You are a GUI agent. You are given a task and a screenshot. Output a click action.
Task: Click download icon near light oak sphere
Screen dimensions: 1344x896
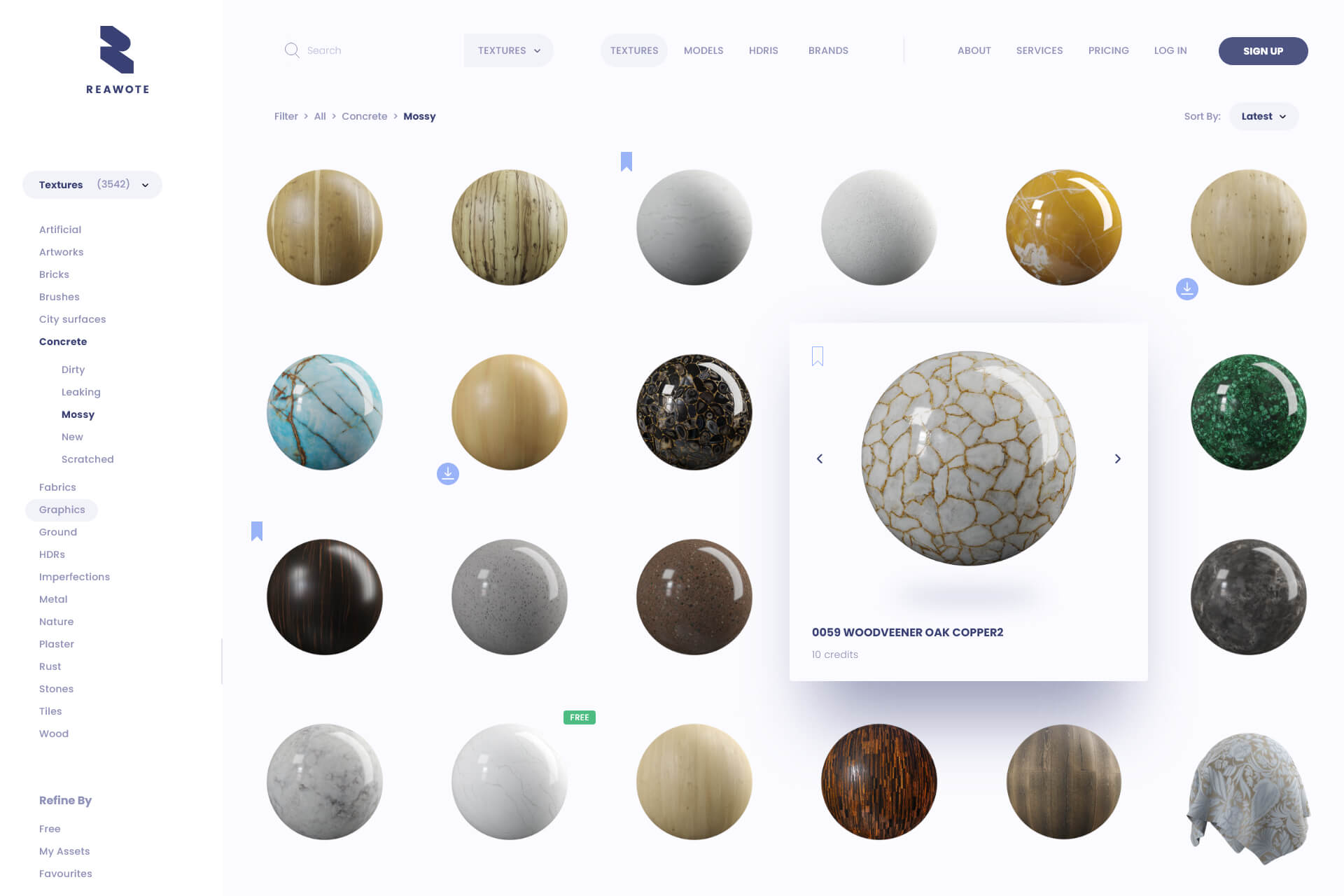(1186, 288)
